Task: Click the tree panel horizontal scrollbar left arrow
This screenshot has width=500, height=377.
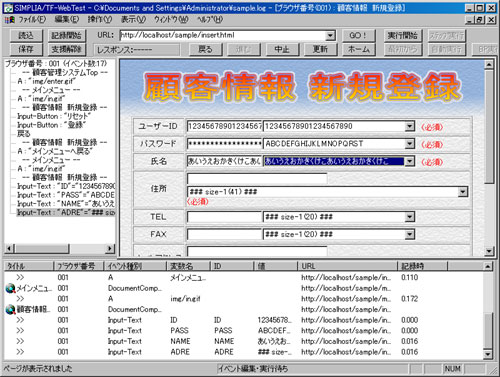Action: [9, 248]
